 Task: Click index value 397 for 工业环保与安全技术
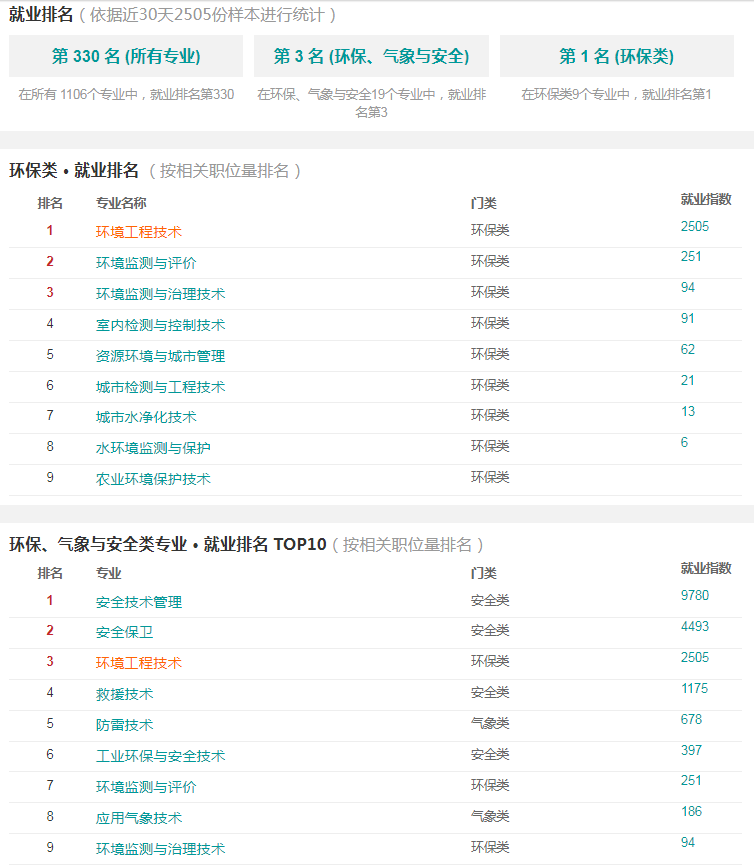coord(691,750)
